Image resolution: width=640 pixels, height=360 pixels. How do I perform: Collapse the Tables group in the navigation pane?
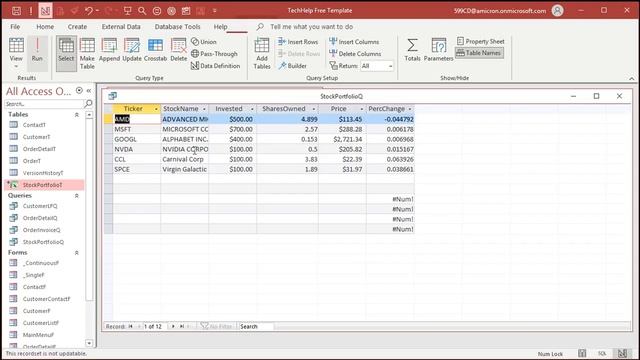point(76,115)
